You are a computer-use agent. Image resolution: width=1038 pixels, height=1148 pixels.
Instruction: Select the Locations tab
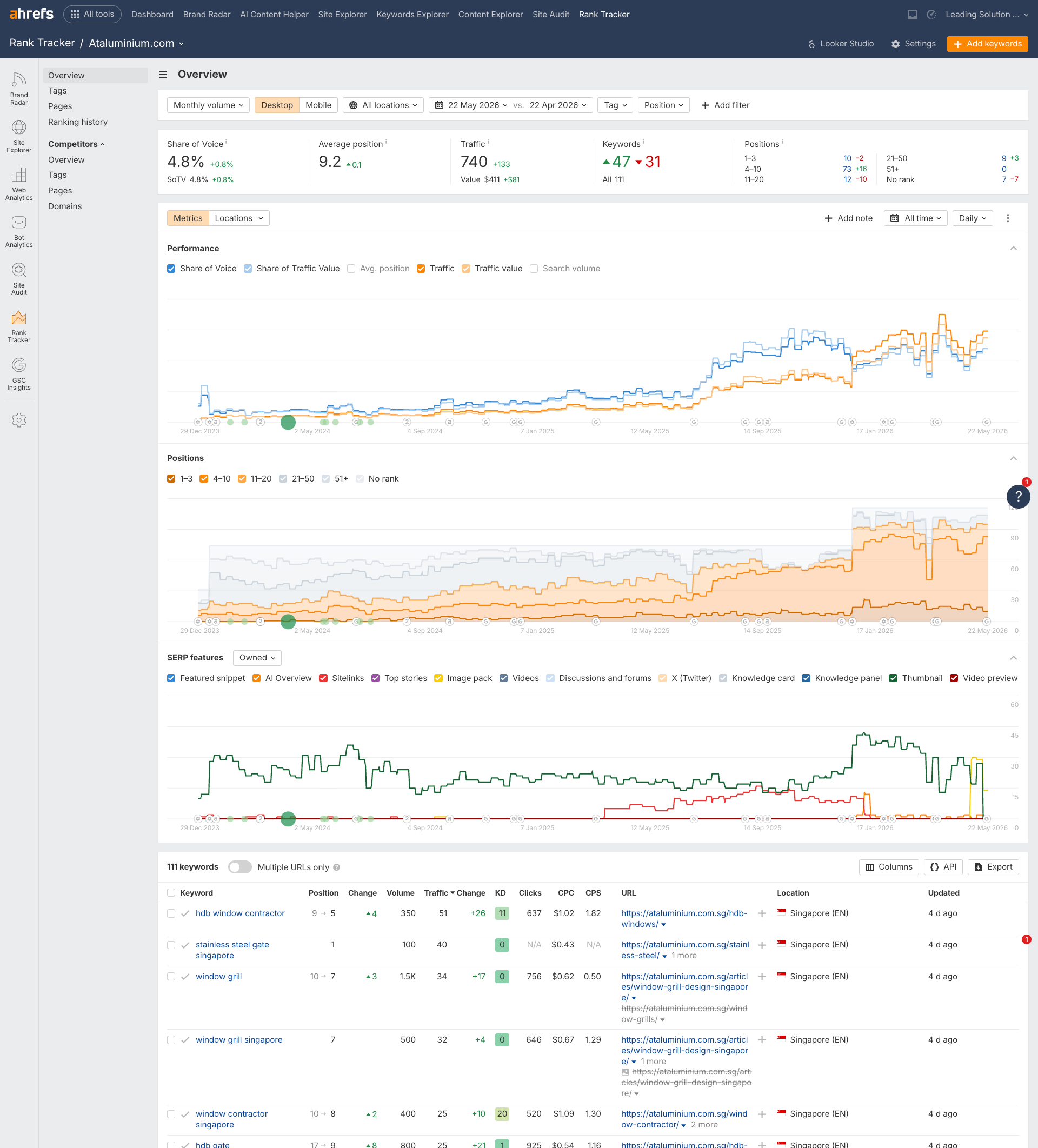[x=239, y=218]
